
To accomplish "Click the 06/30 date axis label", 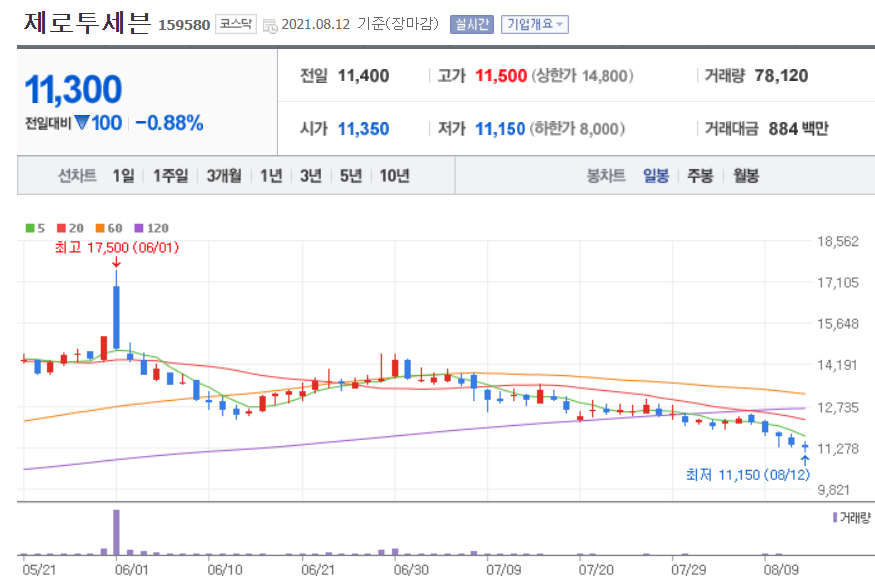I will point(411,570).
